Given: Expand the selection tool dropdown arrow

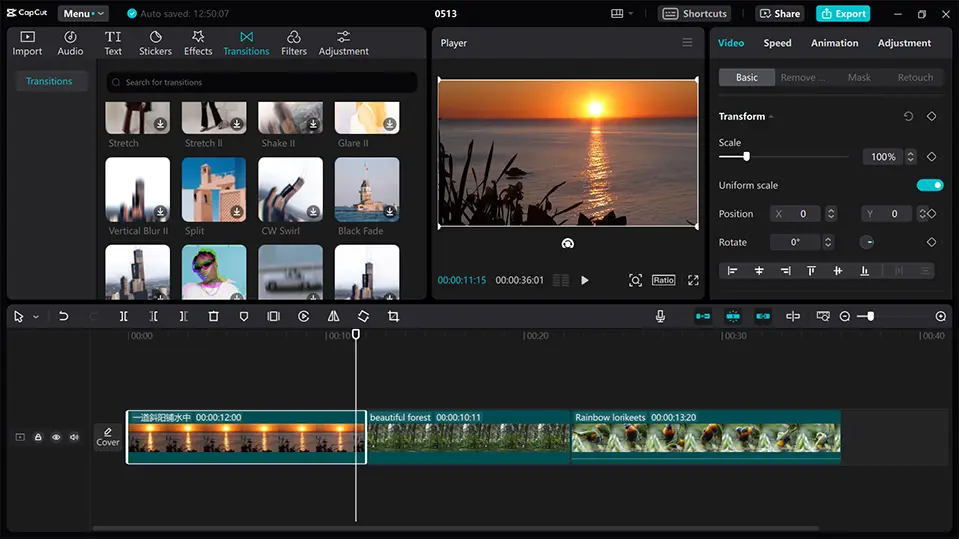Looking at the screenshot, I should (x=36, y=317).
